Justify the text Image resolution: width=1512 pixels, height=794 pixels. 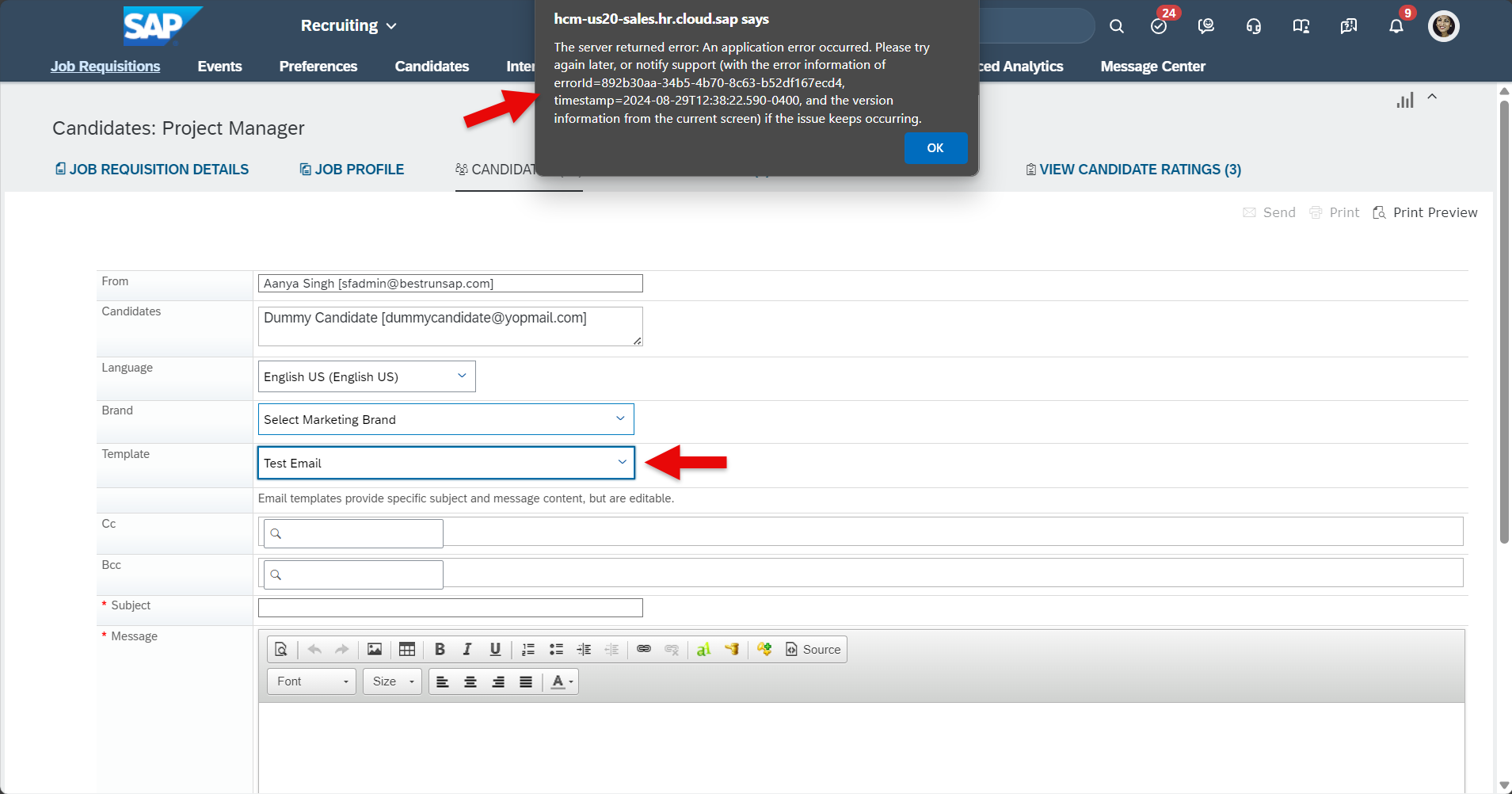coord(526,681)
